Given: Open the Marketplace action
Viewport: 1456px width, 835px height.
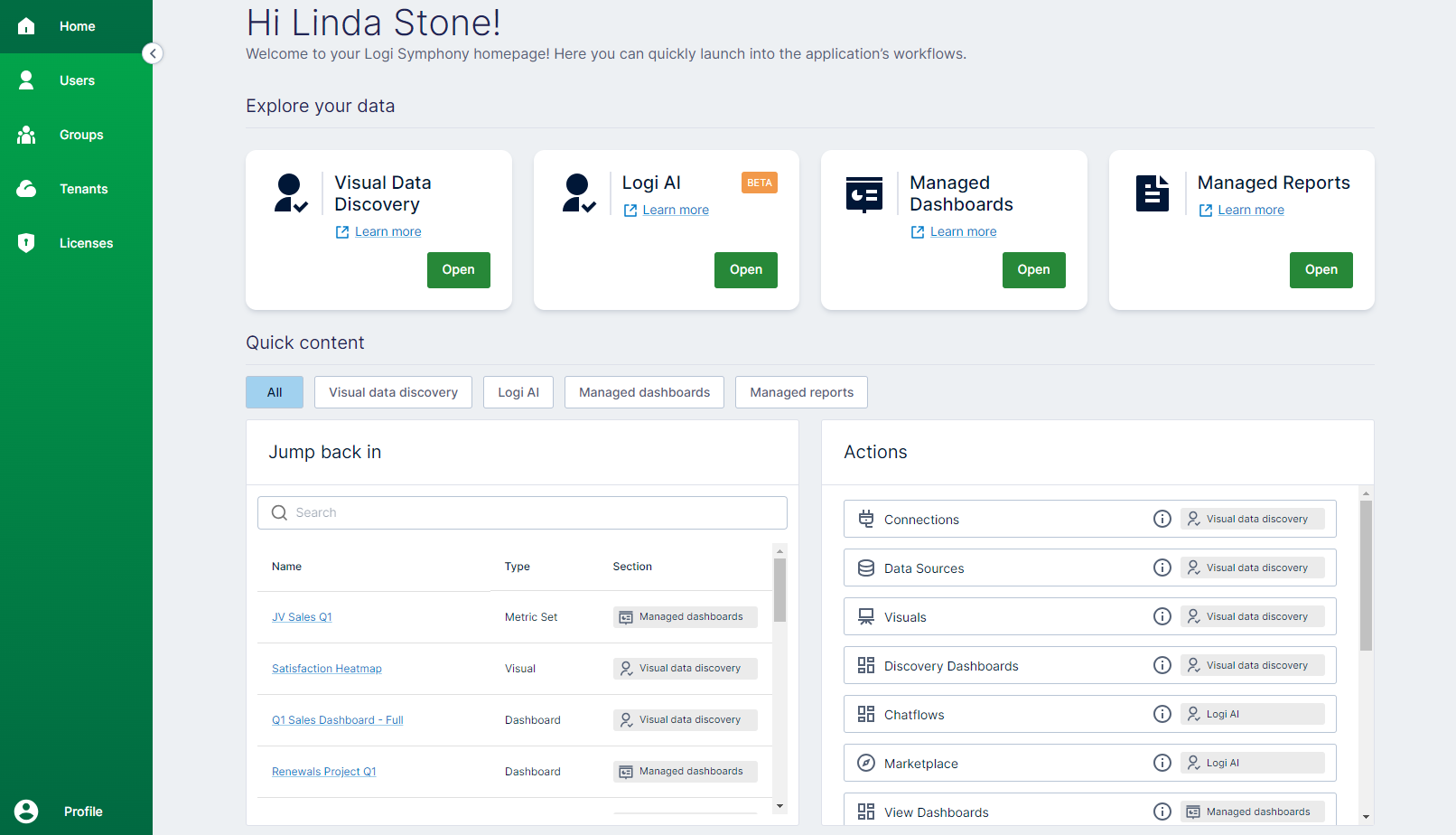Looking at the screenshot, I should (x=1090, y=763).
